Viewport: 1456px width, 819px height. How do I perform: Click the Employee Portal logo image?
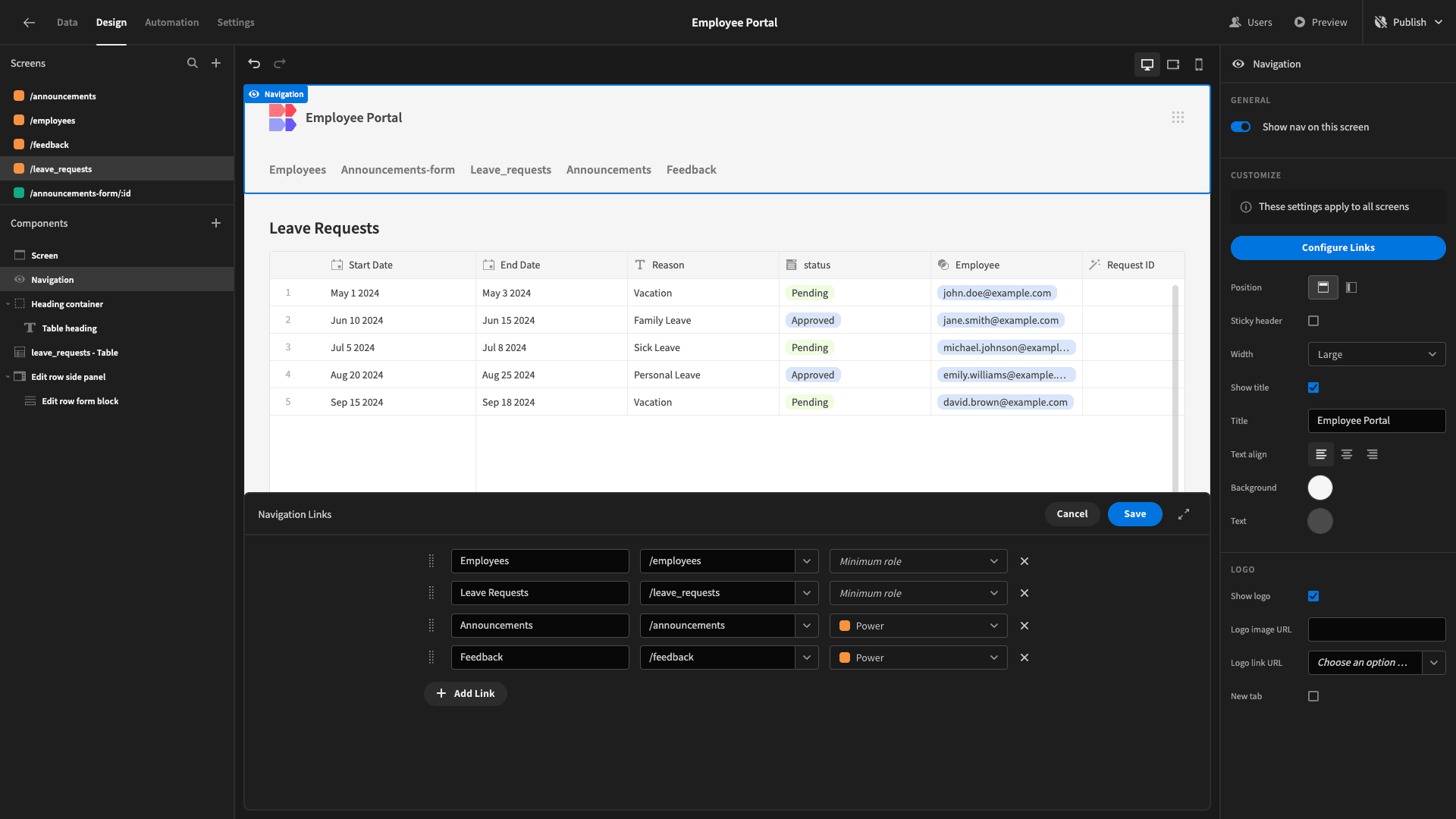click(x=282, y=118)
